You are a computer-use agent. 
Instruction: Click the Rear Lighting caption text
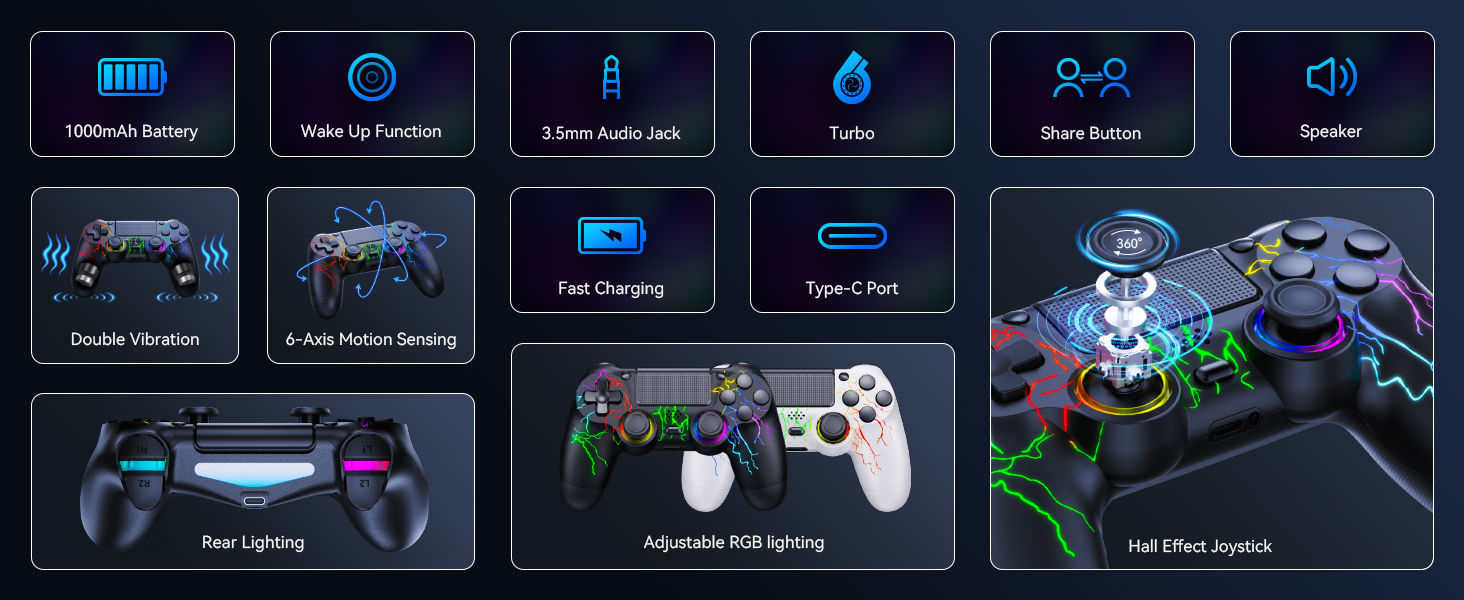click(253, 542)
